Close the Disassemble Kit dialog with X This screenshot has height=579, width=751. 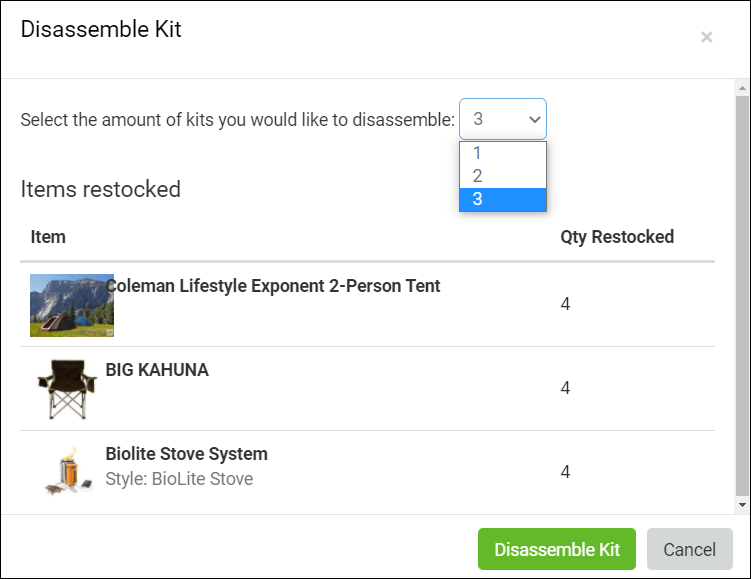(706, 37)
